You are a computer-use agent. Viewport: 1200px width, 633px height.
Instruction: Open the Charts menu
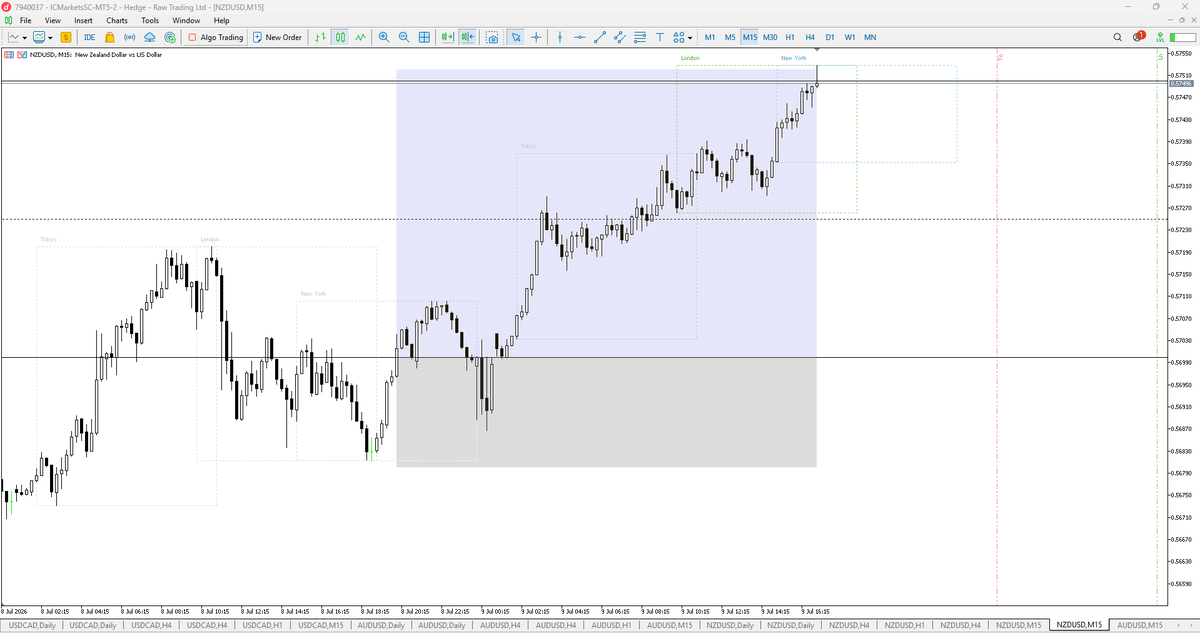117,20
